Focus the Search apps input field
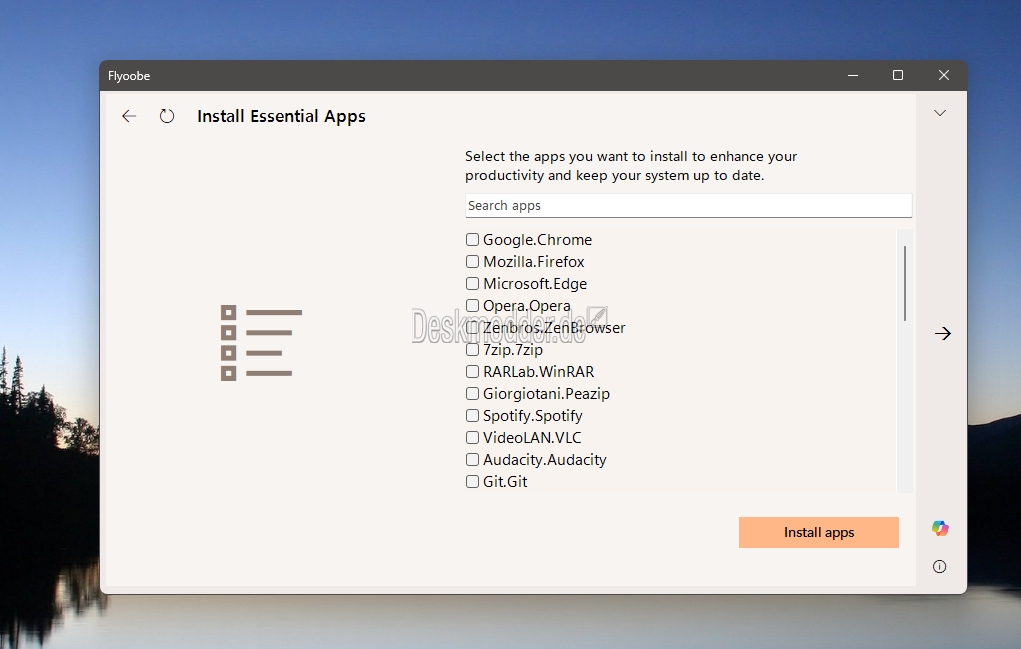 click(688, 206)
